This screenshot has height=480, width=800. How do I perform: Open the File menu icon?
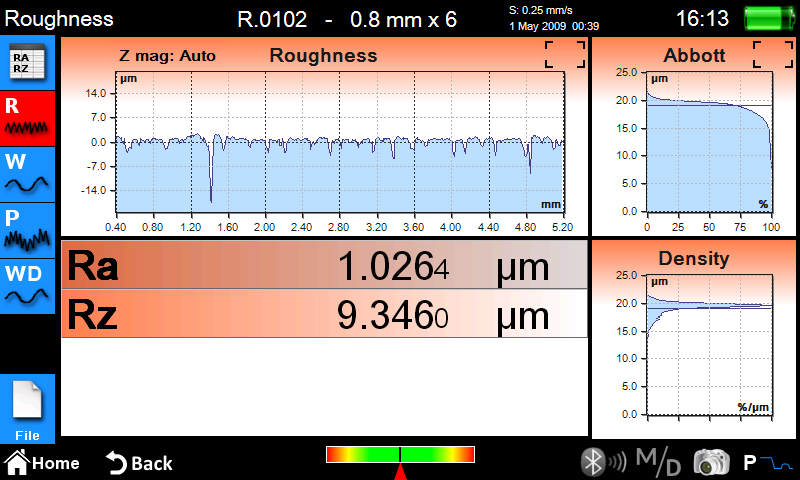[x=27, y=410]
